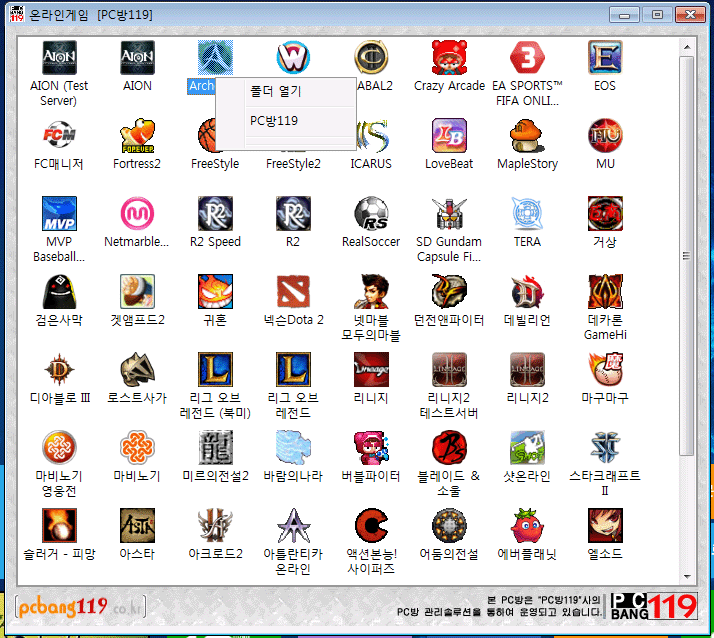Open the AION (Test Server) game icon
The image size is (714, 638).
(x=59, y=58)
